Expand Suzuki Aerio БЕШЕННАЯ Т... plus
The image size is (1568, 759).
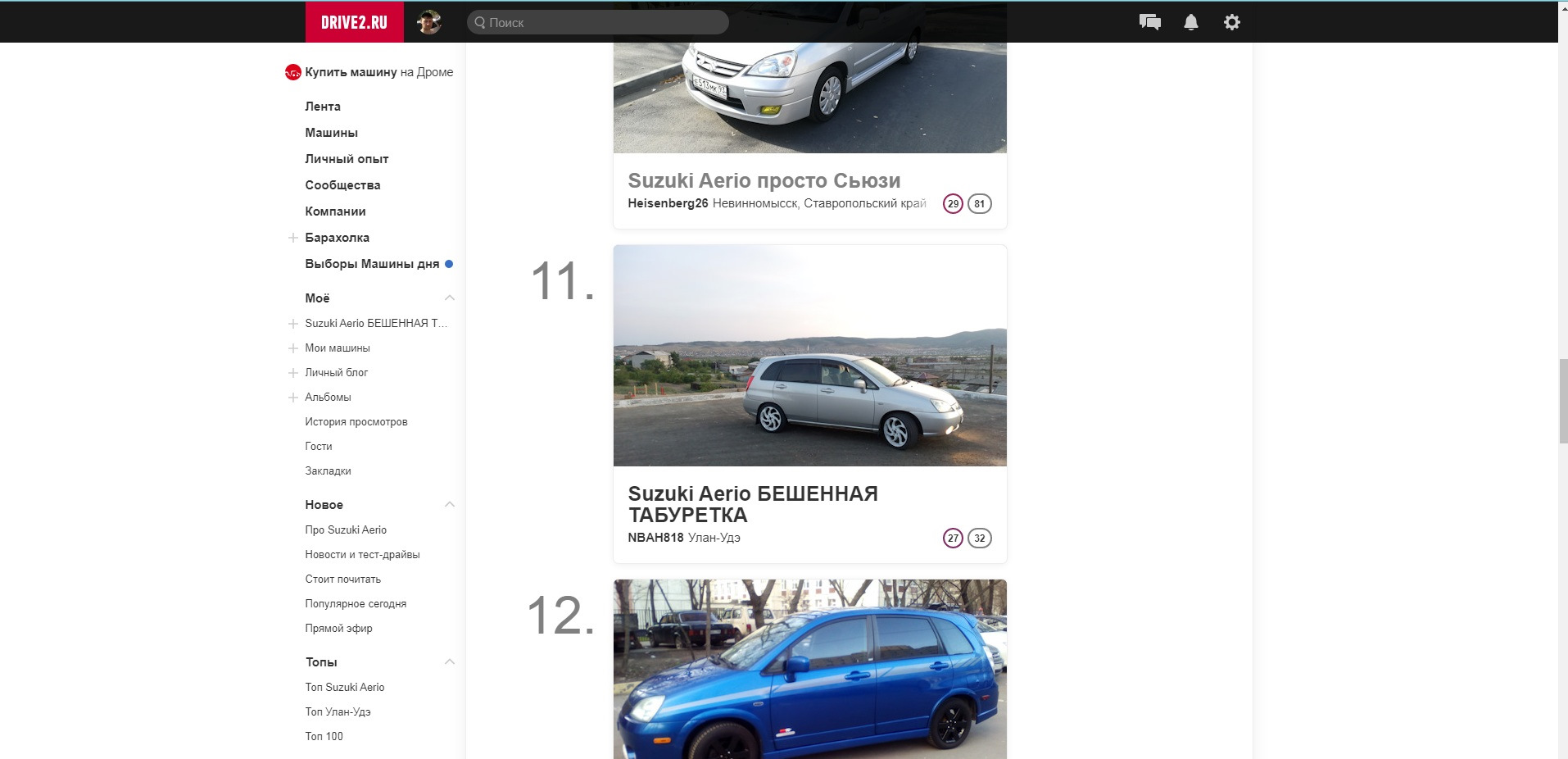(x=292, y=324)
